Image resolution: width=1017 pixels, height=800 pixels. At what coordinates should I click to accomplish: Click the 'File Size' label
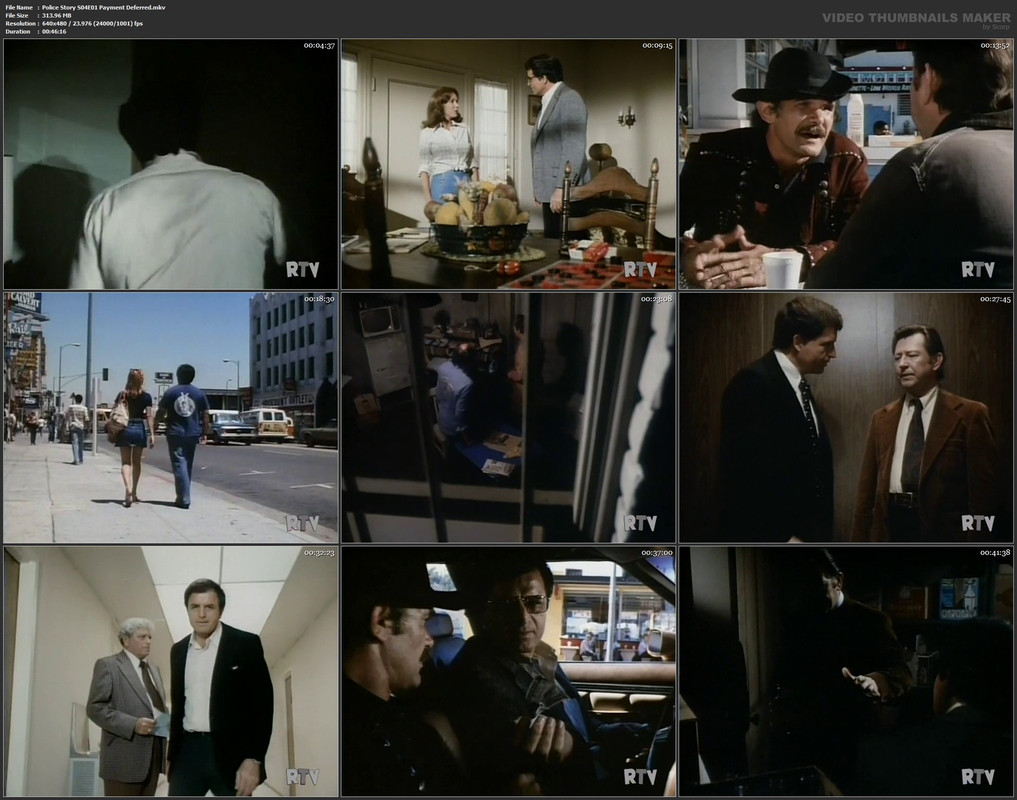17,15
